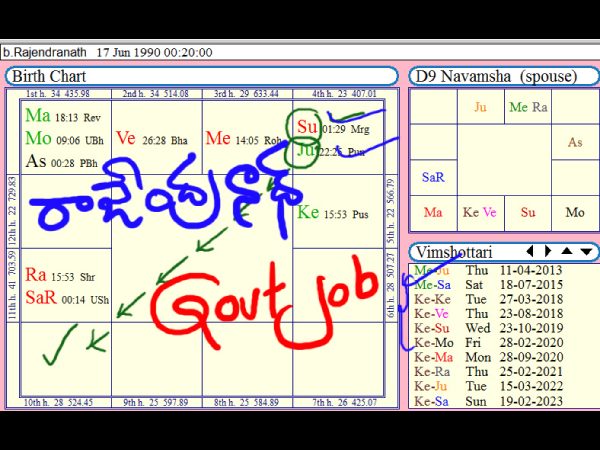This screenshot has width=600, height=450.
Task: Click Mercury (Me) in the birth chart 3rd house
Action: [x=218, y=139]
